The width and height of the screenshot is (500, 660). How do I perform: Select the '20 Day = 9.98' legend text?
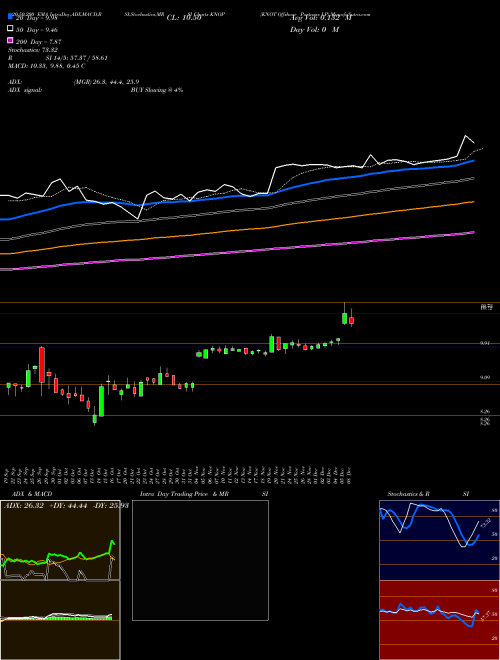(x=35, y=18)
